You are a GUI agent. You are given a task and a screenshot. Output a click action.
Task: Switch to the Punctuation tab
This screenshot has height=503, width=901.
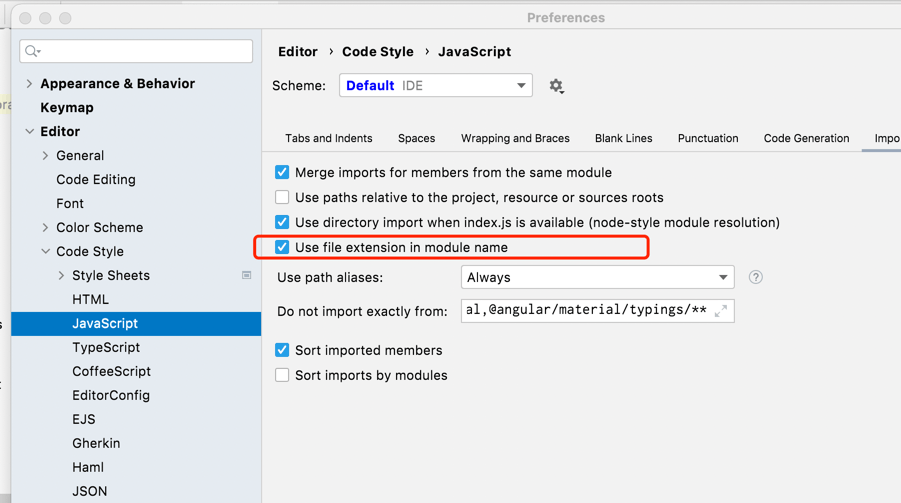pos(708,139)
